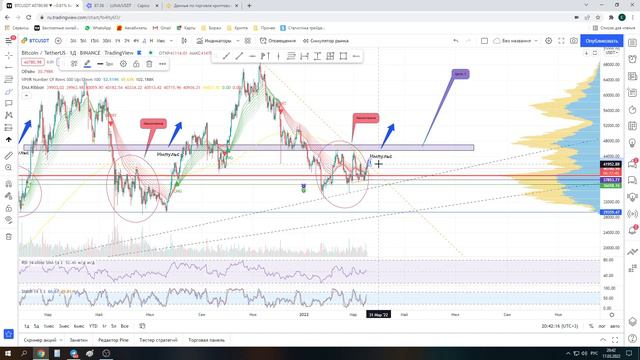Screen dimensions: 640x360
Task: Open chart settings gear
Action: [x=549, y=41]
